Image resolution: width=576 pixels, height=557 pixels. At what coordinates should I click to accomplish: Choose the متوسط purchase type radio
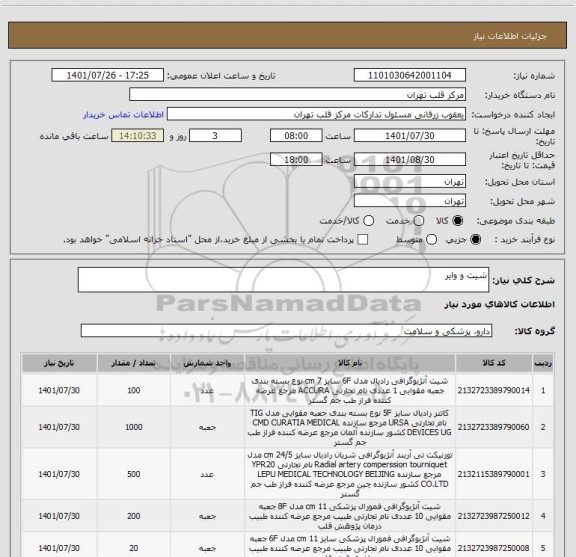point(431,240)
